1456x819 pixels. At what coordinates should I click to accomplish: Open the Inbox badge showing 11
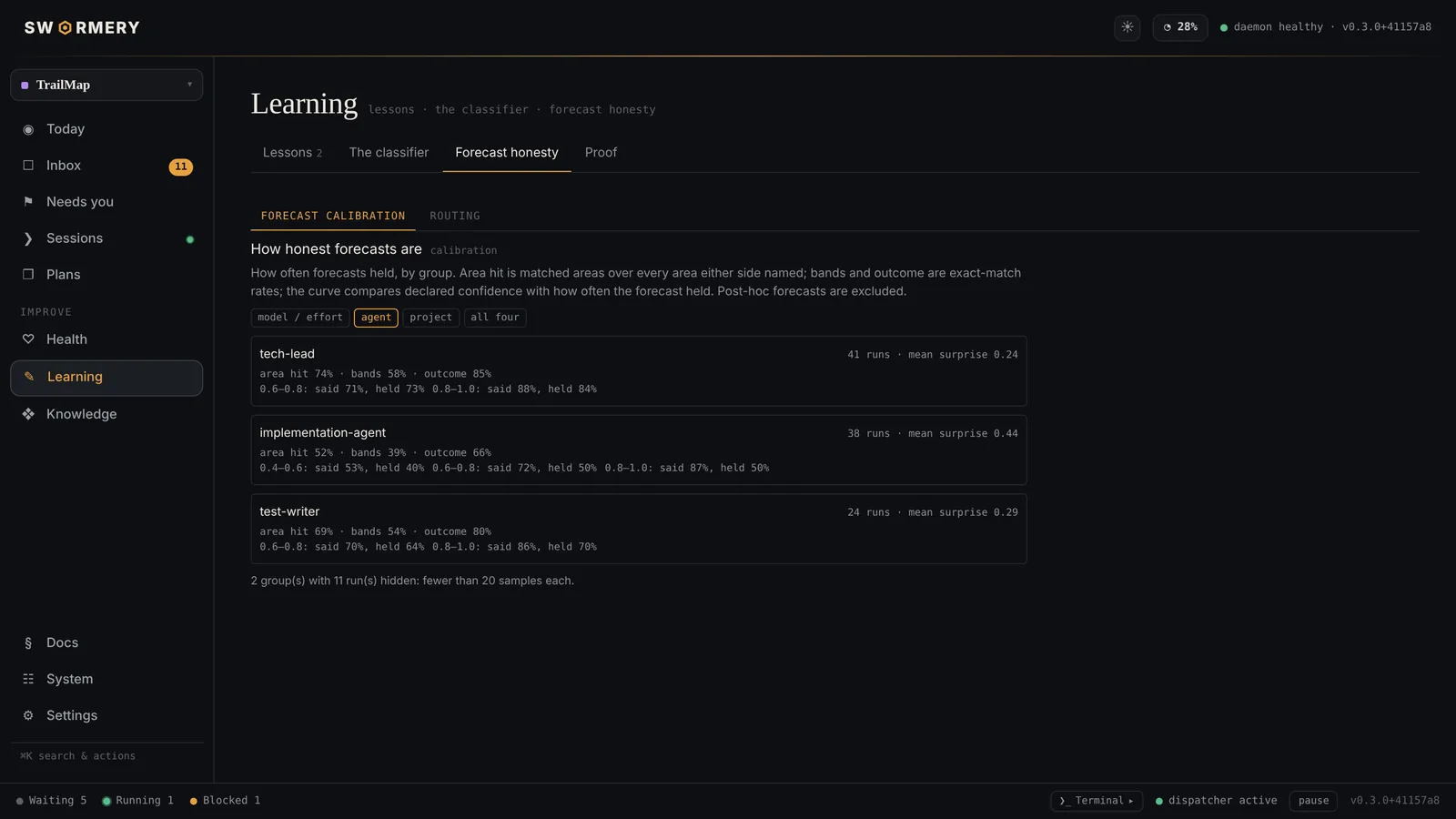click(x=181, y=167)
